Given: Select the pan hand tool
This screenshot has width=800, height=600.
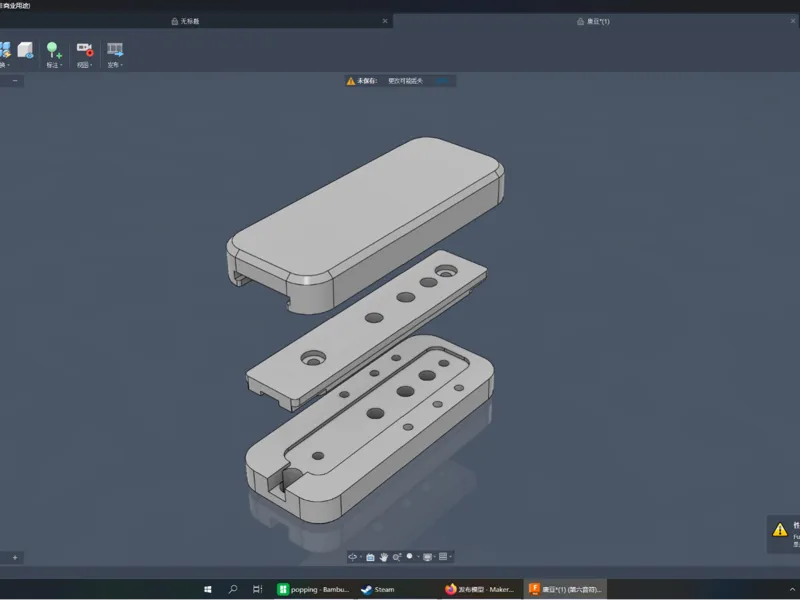Looking at the screenshot, I should [x=384, y=557].
